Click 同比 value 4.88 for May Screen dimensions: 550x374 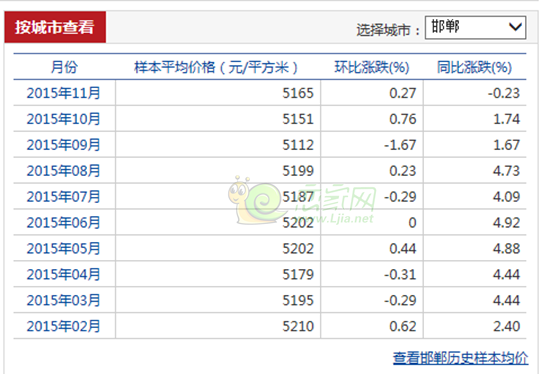[507, 249]
